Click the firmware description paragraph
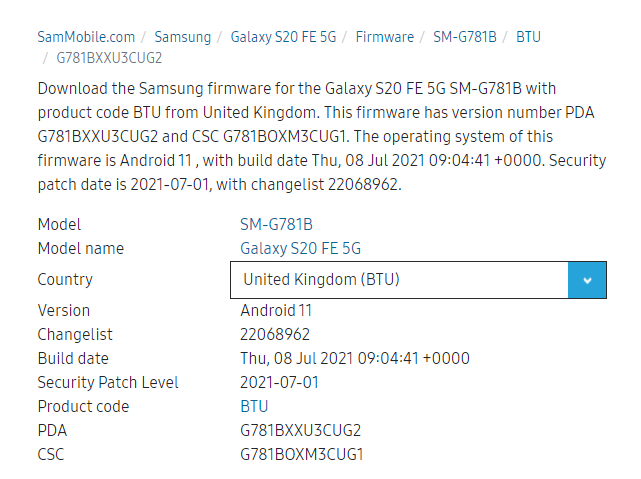The height and width of the screenshot is (479, 641). point(322,137)
